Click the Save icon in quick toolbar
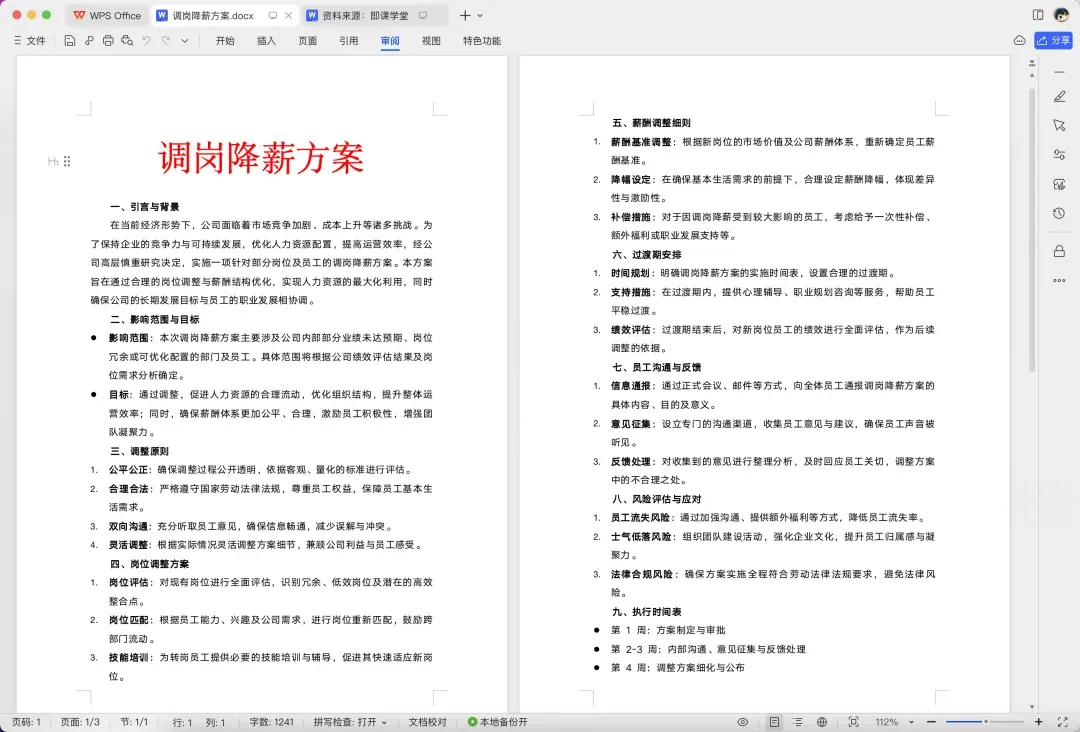The image size is (1080, 732). [70, 41]
